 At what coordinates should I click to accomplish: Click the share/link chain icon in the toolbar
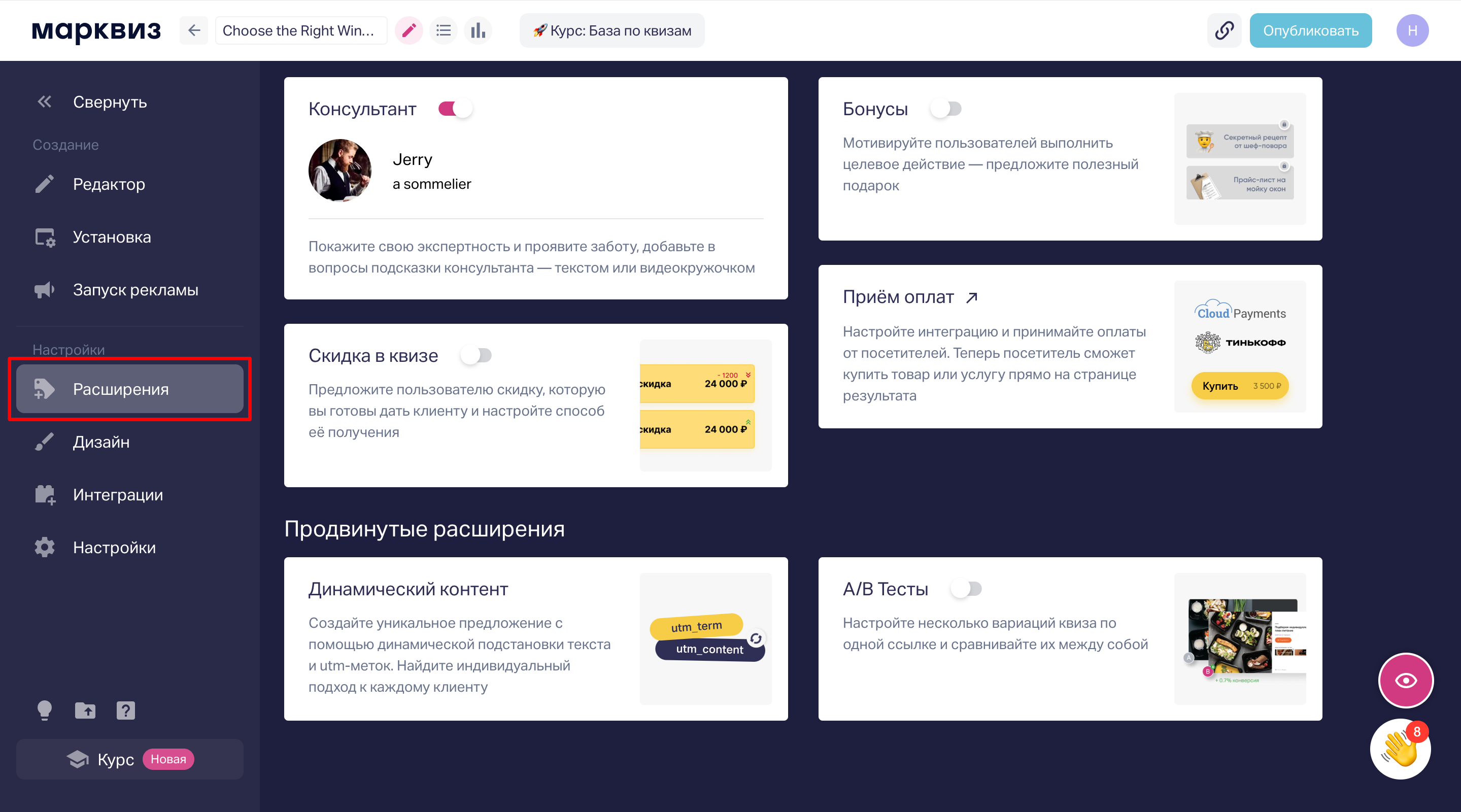coord(1225,30)
